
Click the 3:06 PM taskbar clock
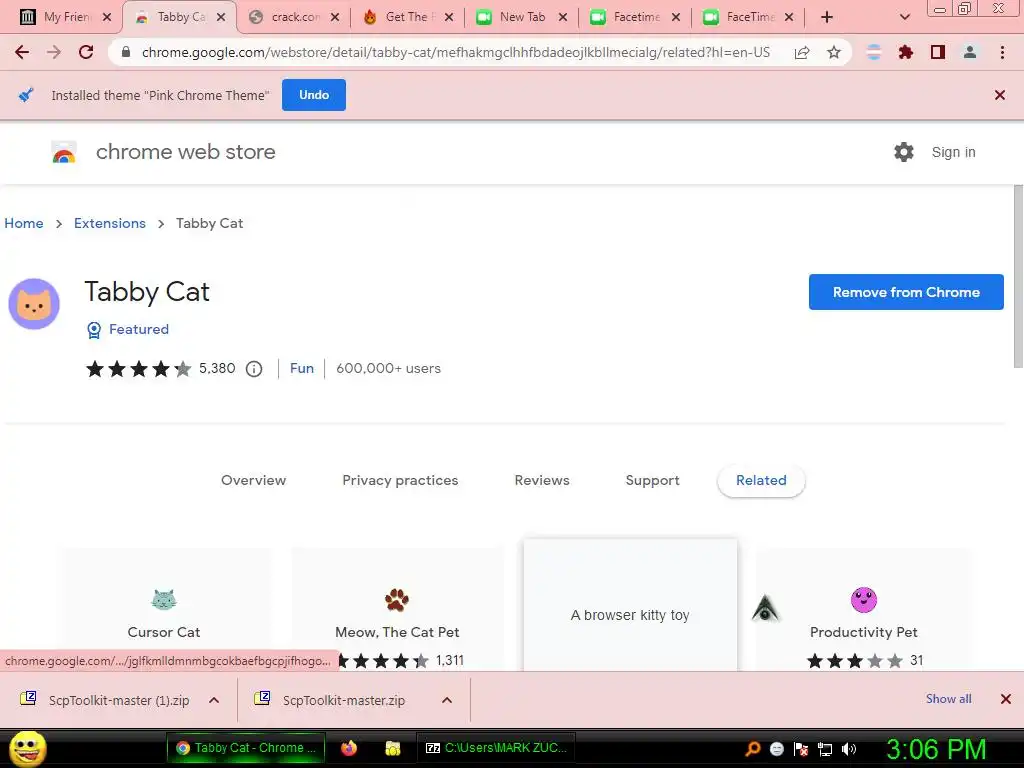coord(936,749)
